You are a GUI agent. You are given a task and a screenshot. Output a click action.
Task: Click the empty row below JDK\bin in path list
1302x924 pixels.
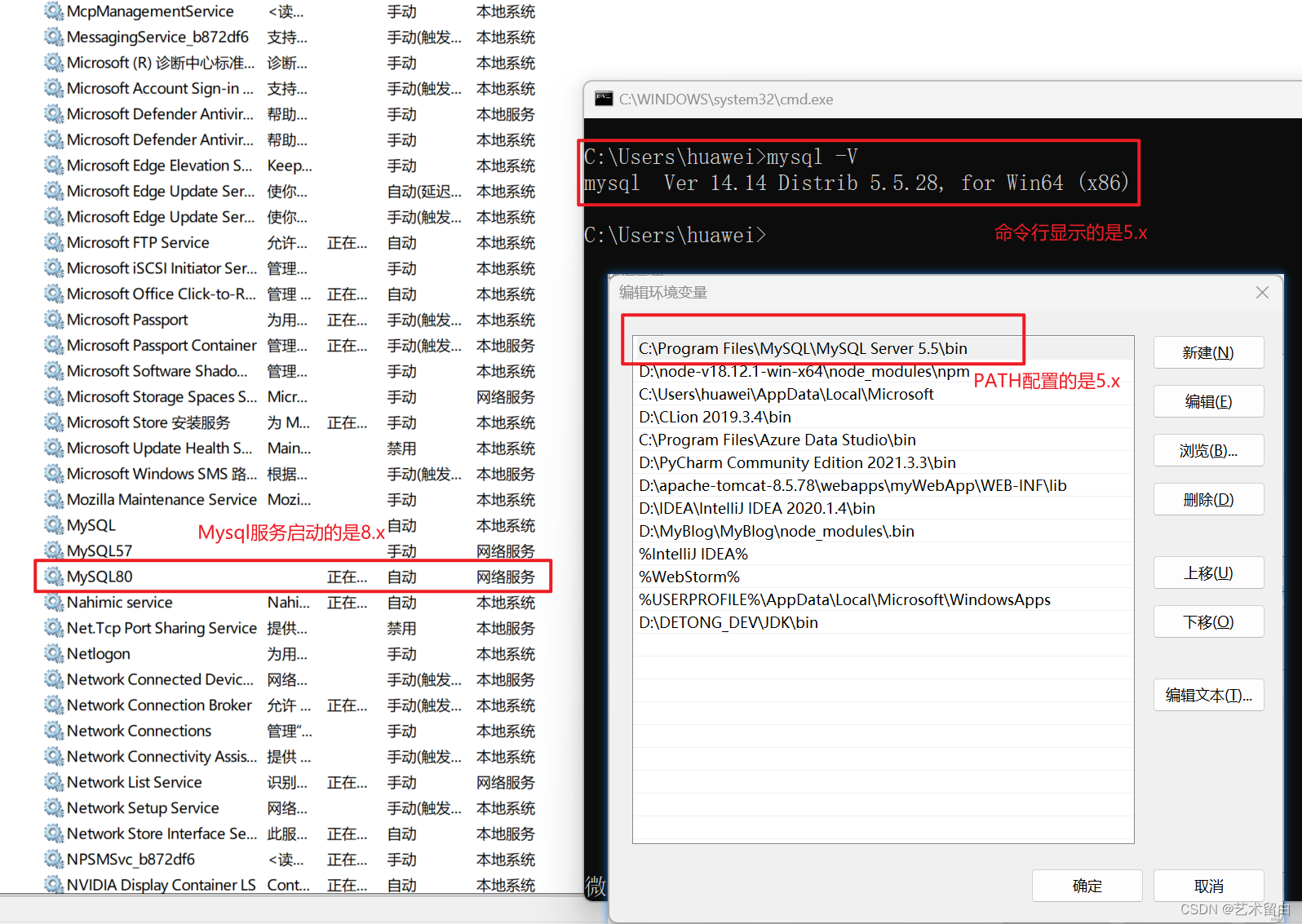click(x=883, y=645)
